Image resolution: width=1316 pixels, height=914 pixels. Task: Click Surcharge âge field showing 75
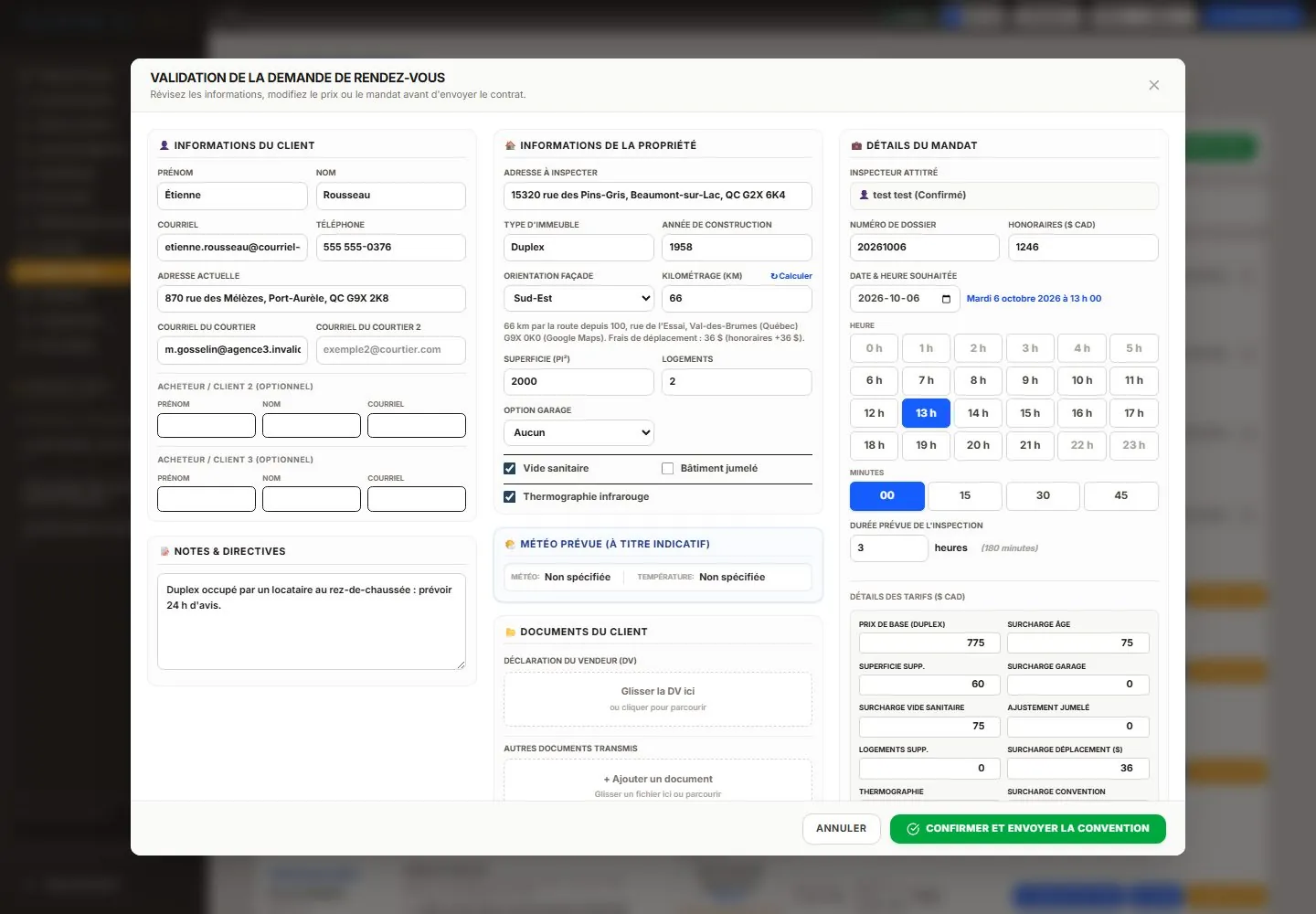pyautogui.click(x=1078, y=643)
